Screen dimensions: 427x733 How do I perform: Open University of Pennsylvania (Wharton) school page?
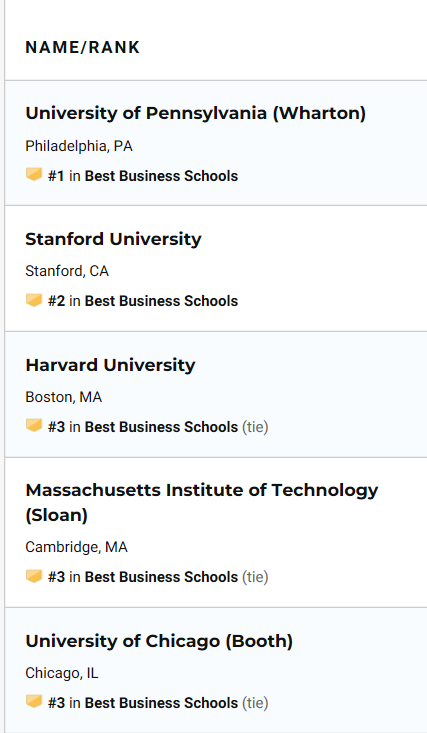195,113
